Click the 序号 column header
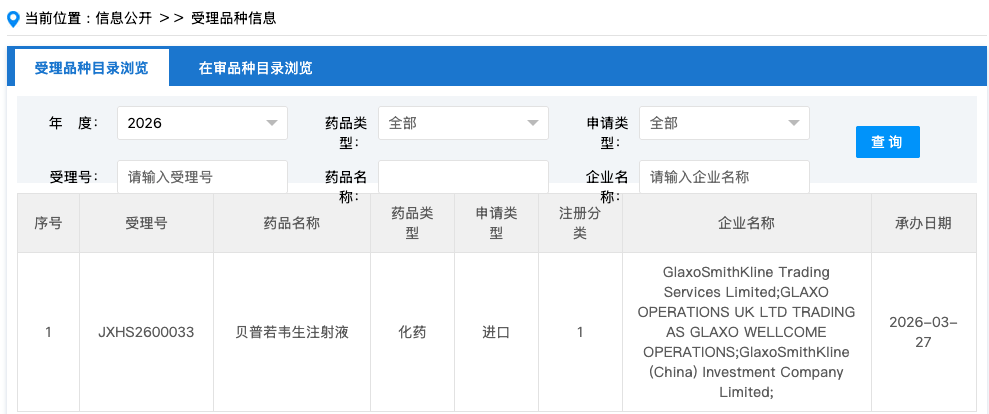The image size is (989, 414). click(x=48, y=223)
